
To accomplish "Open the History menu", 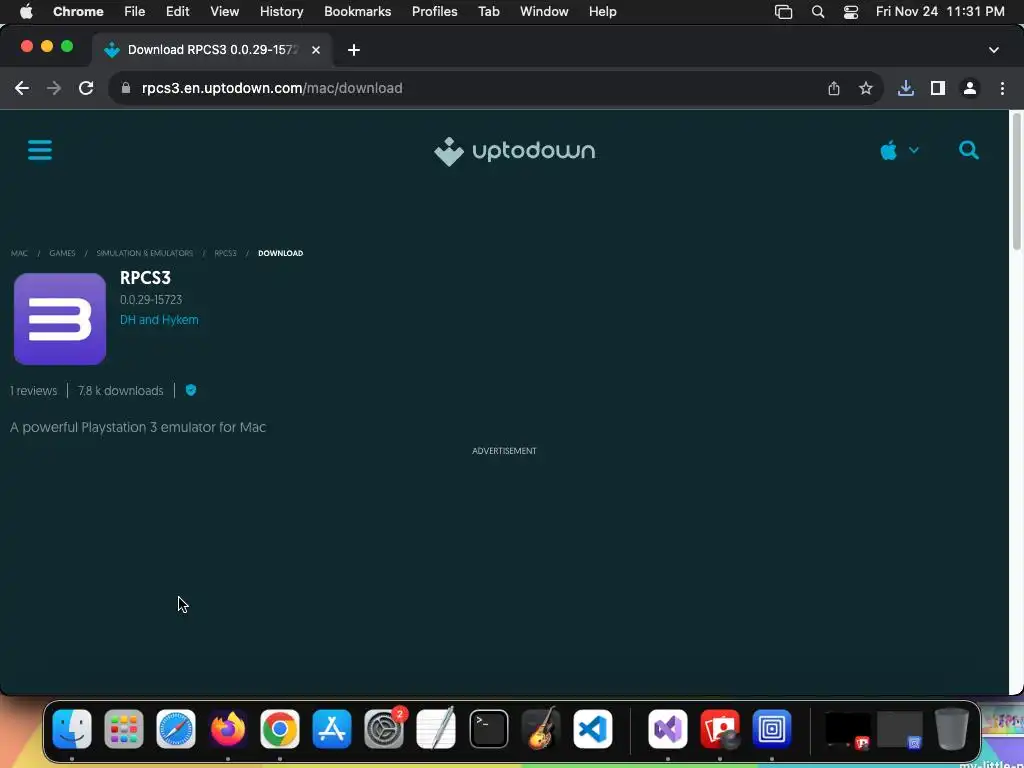I will click(281, 11).
